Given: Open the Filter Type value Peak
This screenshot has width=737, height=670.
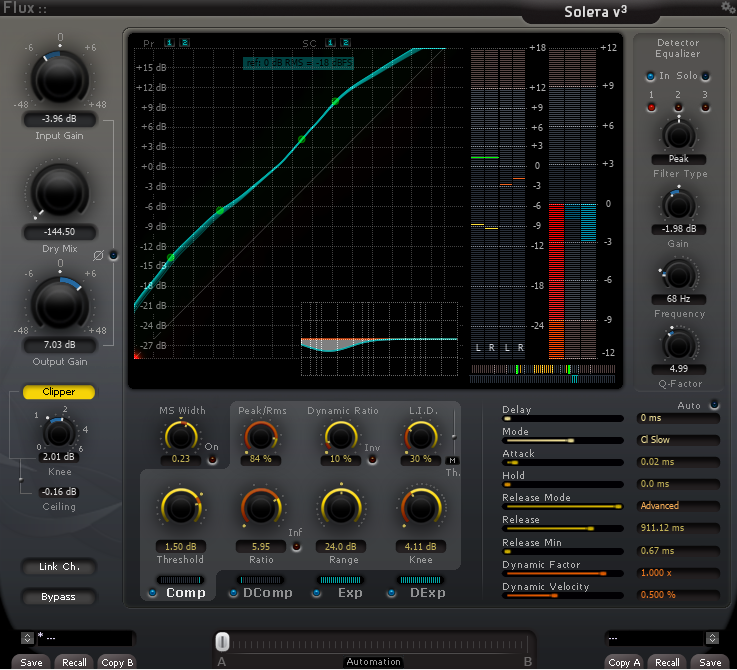Looking at the screenshot, I should pyautogui.click(x=679, y=159).
